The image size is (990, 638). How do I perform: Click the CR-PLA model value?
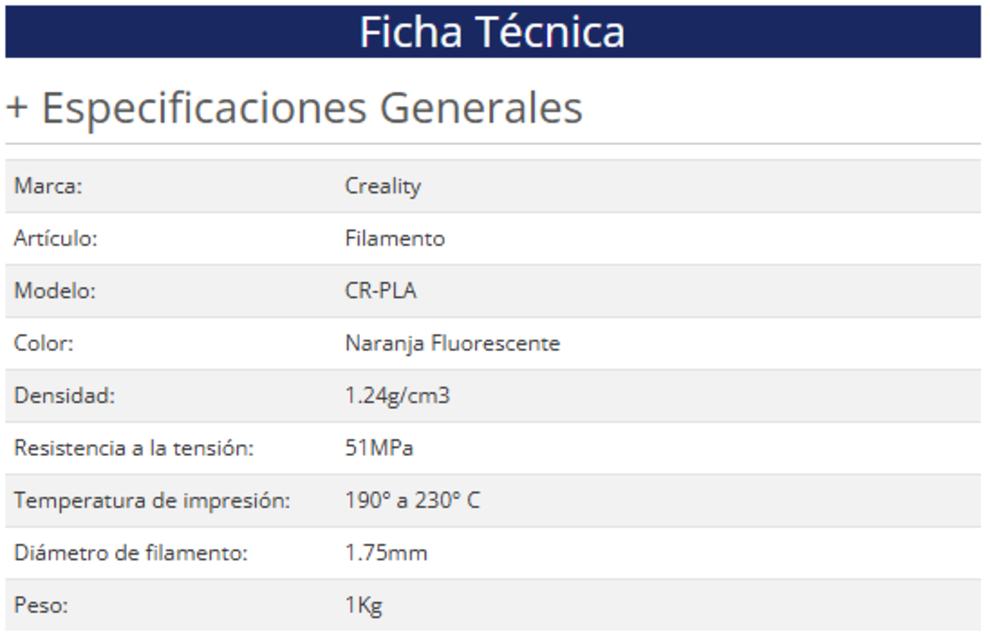[381, 291]
